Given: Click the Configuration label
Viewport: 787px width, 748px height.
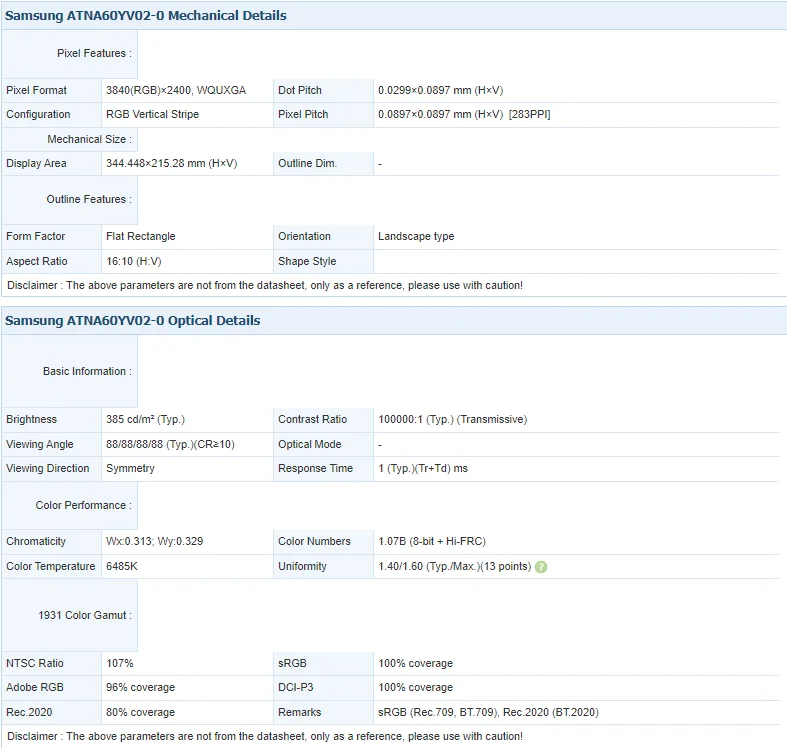Looking at the screenshot, I should (x=38, y=114).
